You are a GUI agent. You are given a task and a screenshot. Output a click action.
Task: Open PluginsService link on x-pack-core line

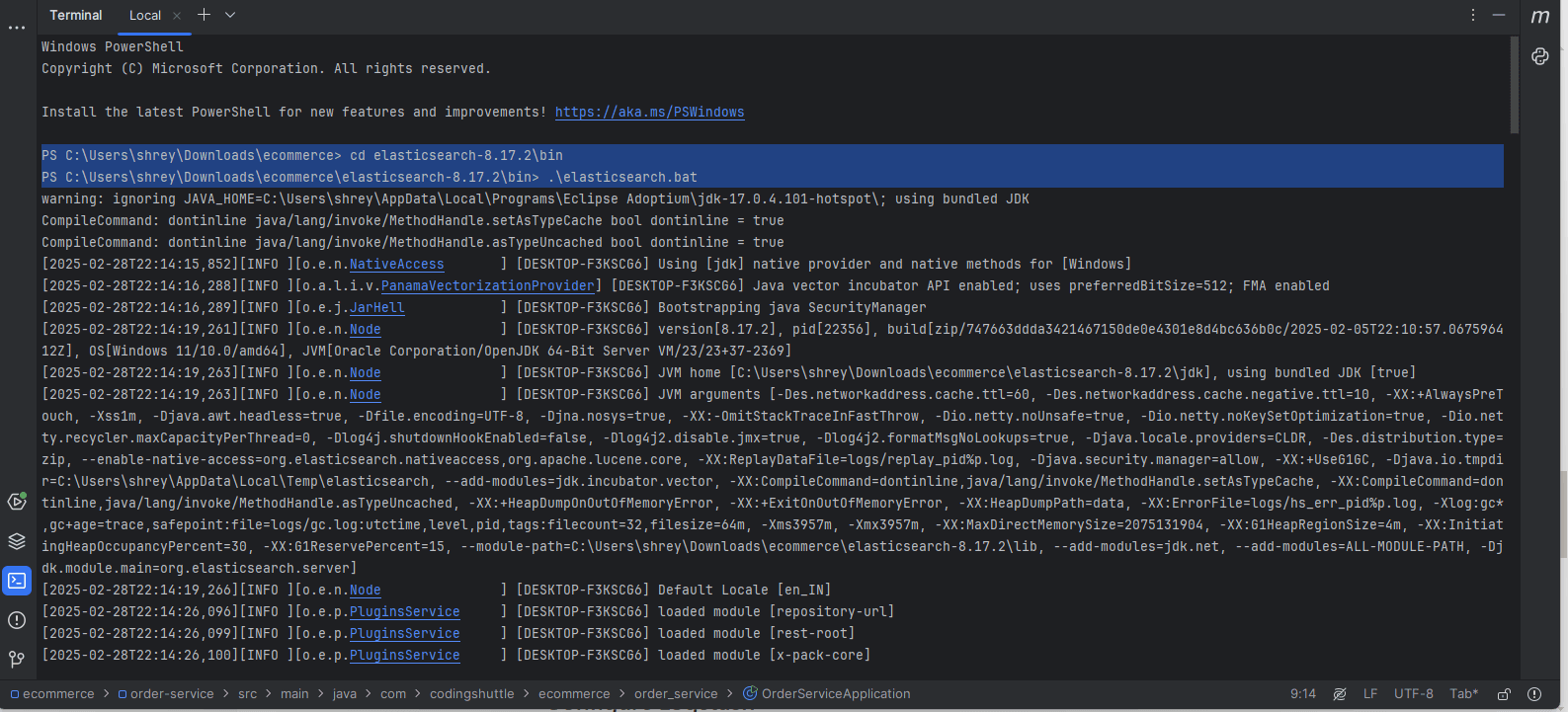coord(405,655)
